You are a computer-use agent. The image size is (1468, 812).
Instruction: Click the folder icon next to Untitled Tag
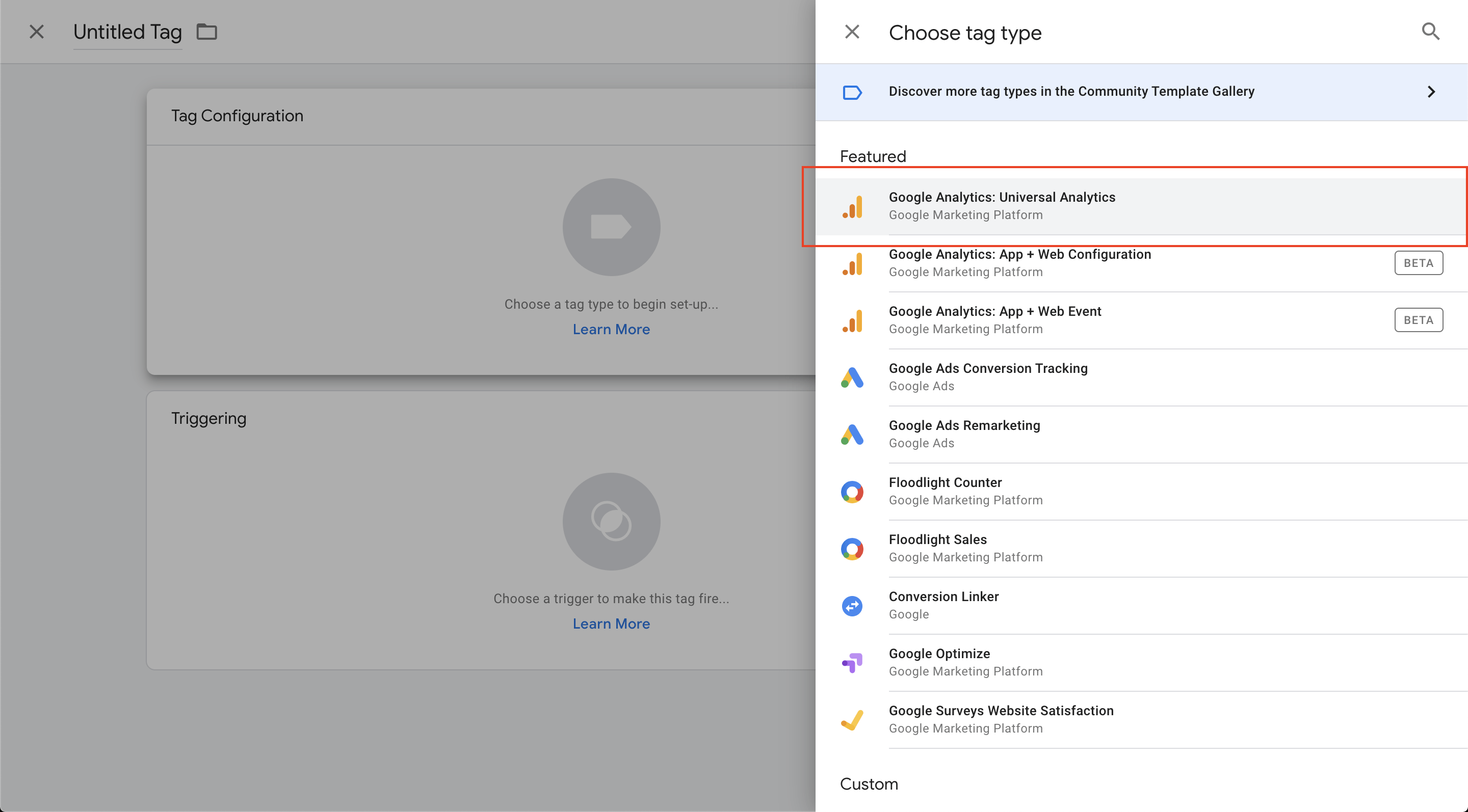click(206, 31)
